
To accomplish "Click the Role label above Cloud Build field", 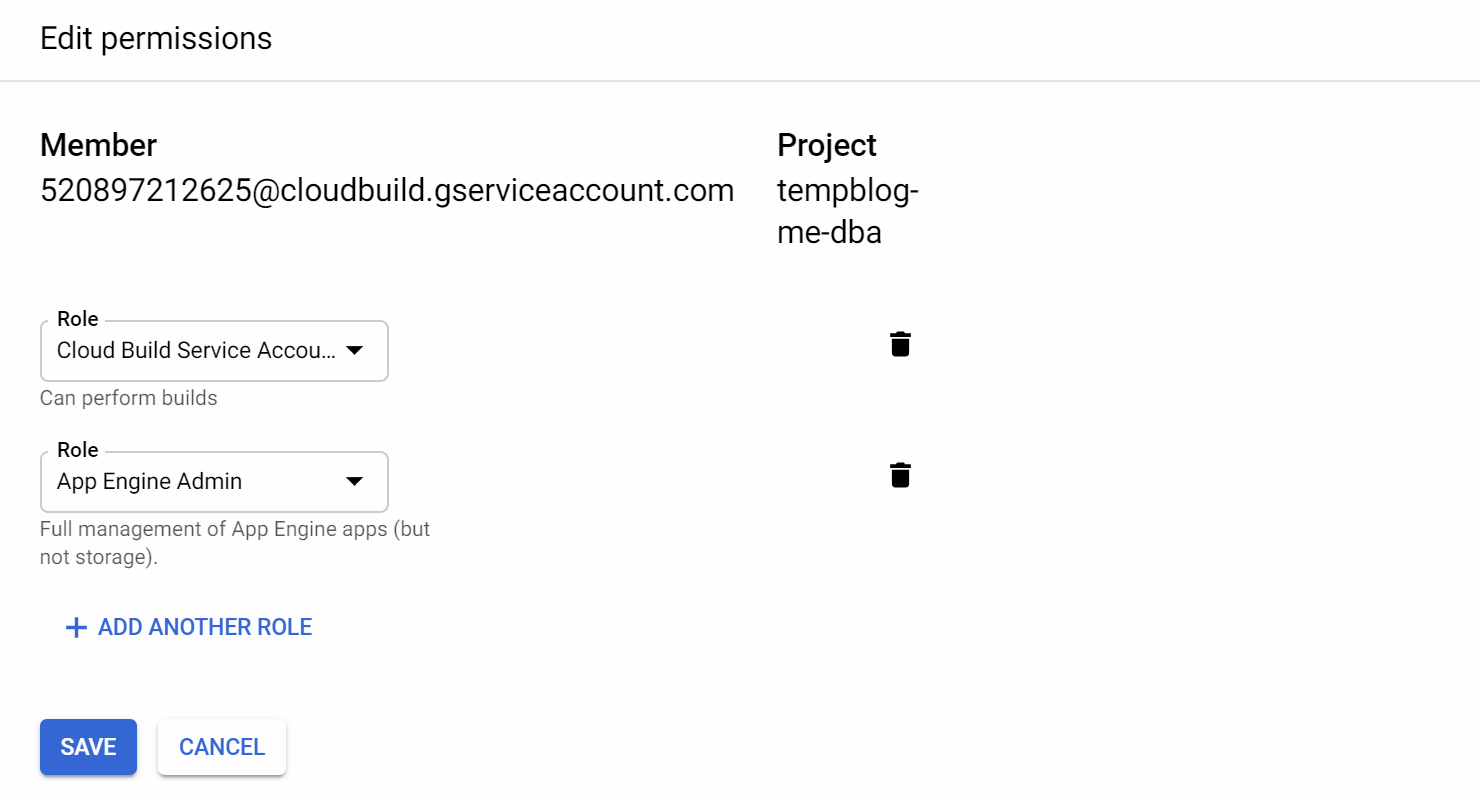I will (x=78, y=319).
